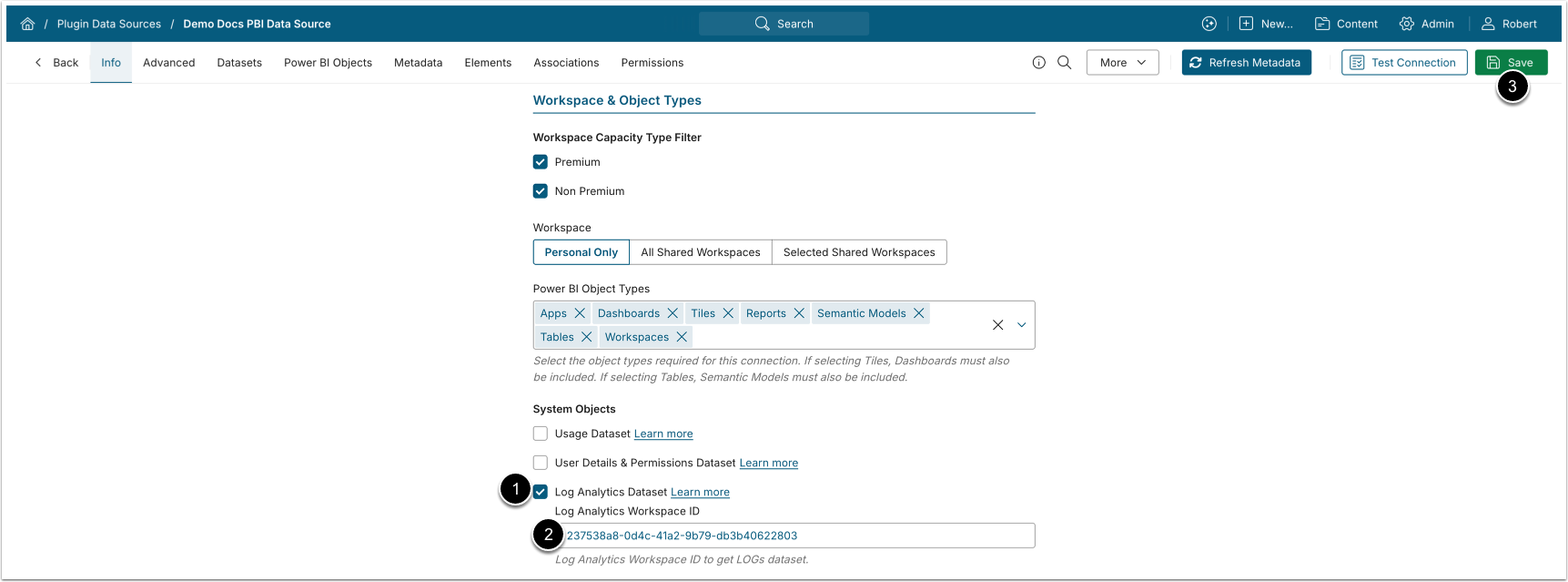Click the Save button
Screen dimensions: 1568x582
coord(1511,63)
